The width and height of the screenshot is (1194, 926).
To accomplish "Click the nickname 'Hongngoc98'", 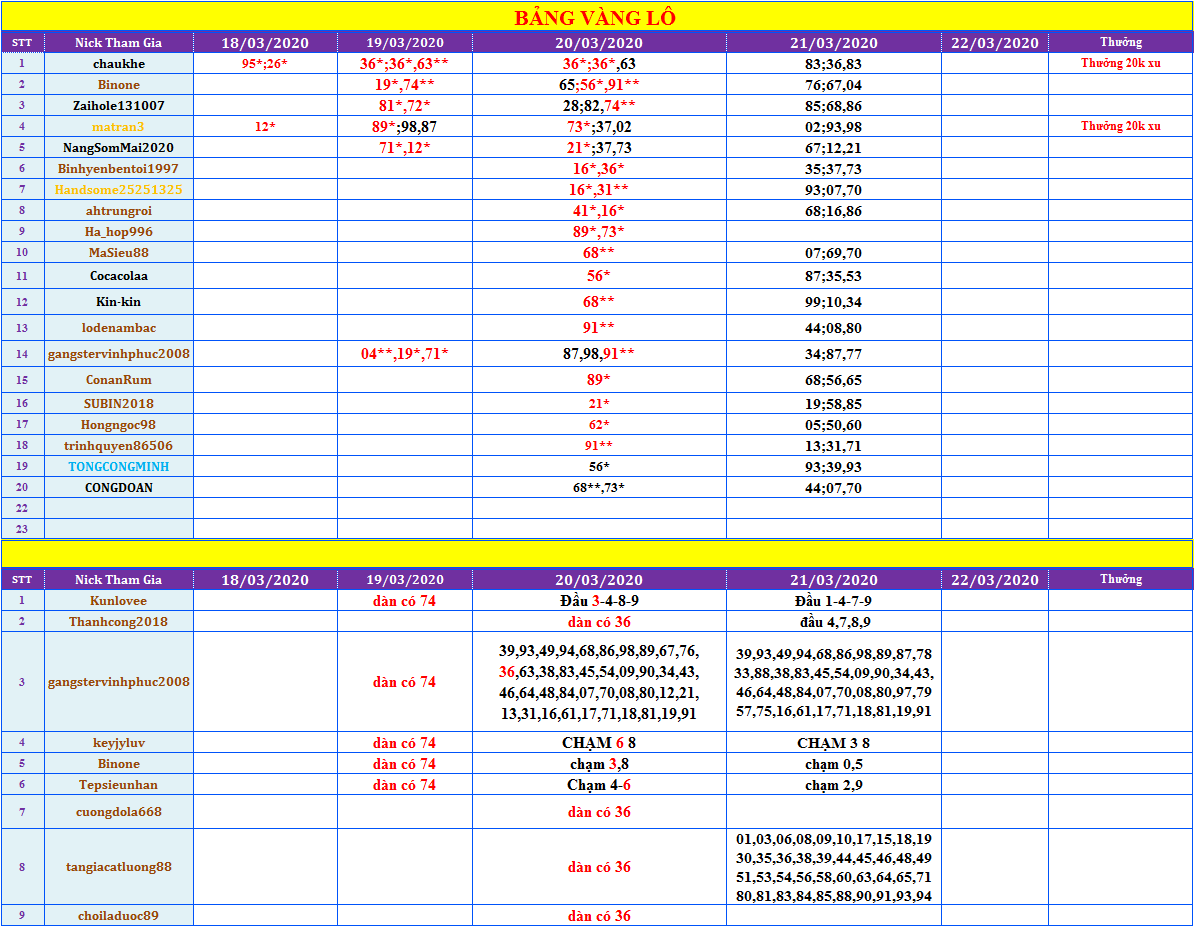I will coord(119,425).
